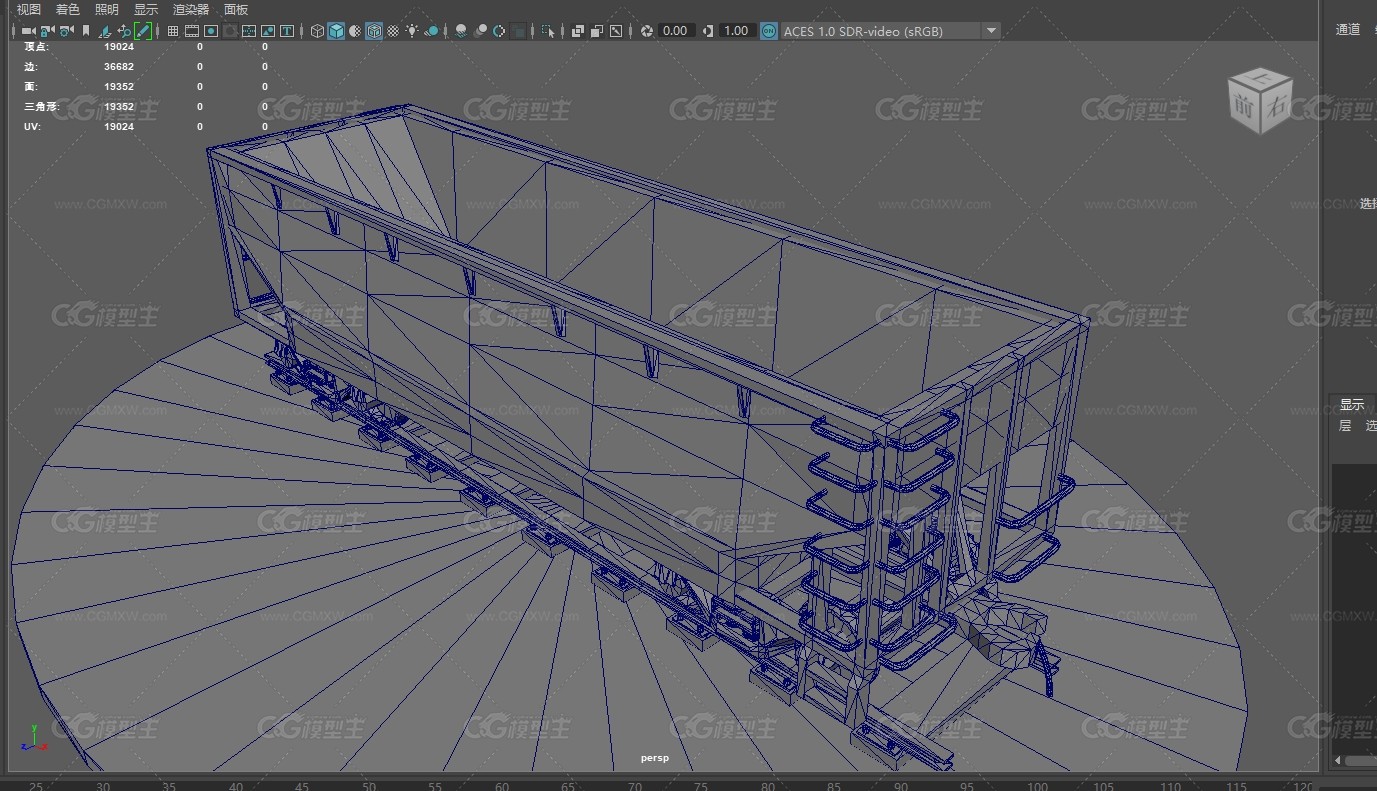Toggle the view transform ON button
Viewport: 1377px width, 791px height.
click(x=768, y=31)
